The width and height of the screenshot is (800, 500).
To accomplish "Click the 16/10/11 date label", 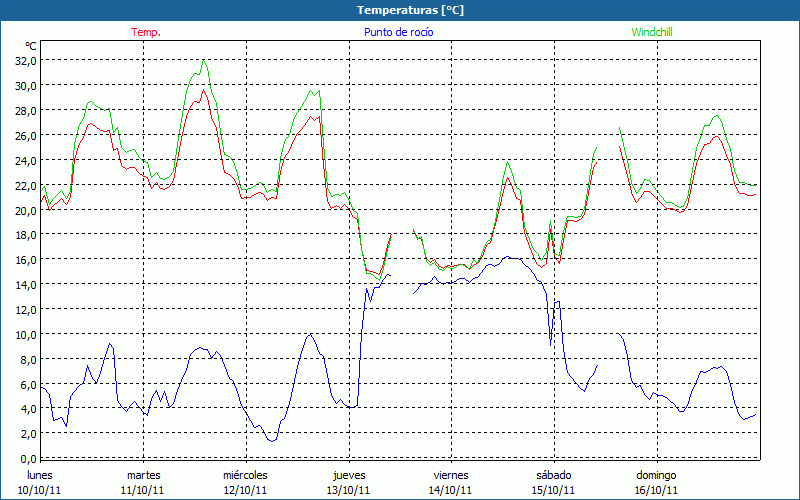I will tap(656, 490).
